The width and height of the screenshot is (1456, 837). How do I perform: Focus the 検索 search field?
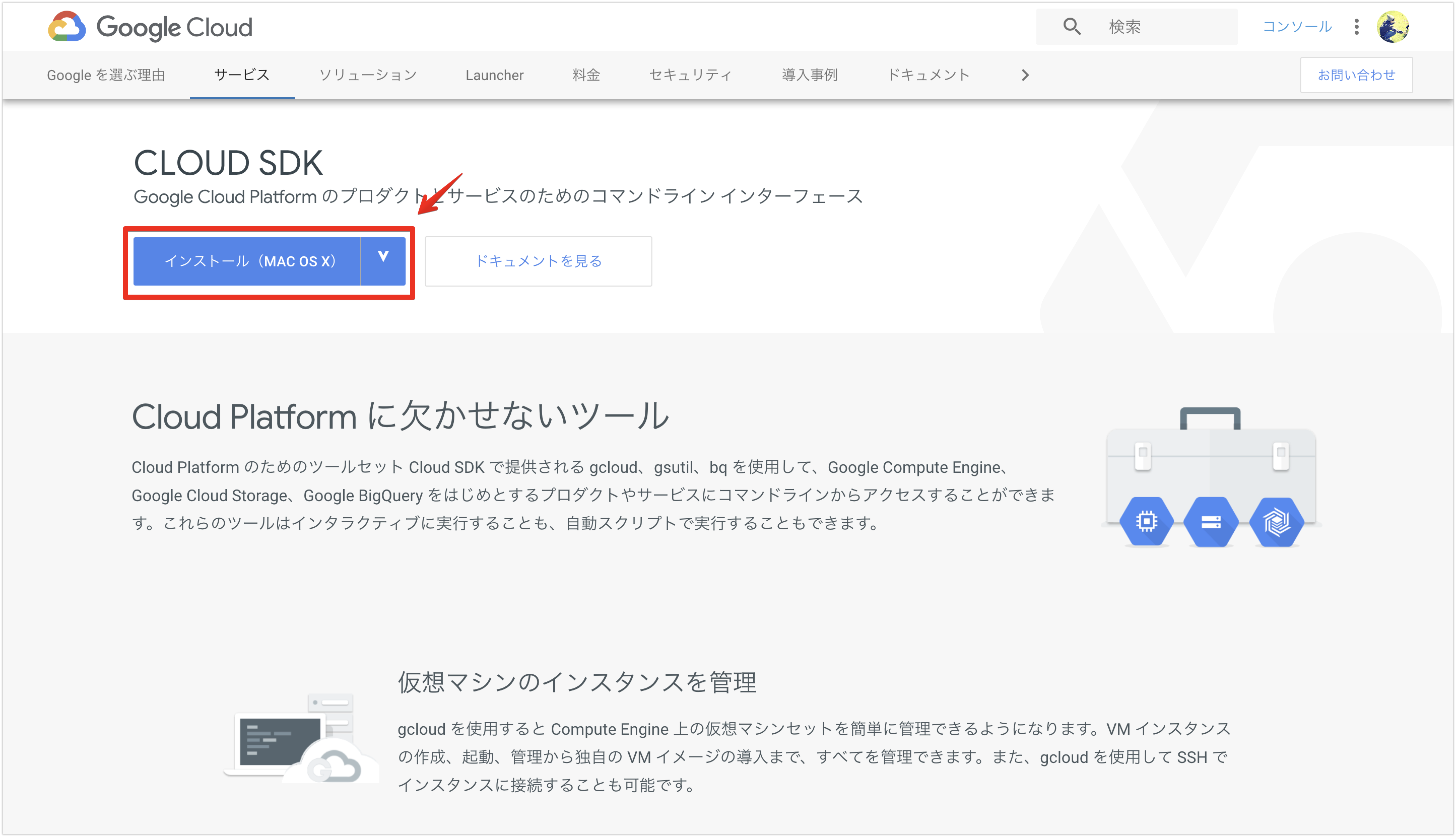[1136, 26]
